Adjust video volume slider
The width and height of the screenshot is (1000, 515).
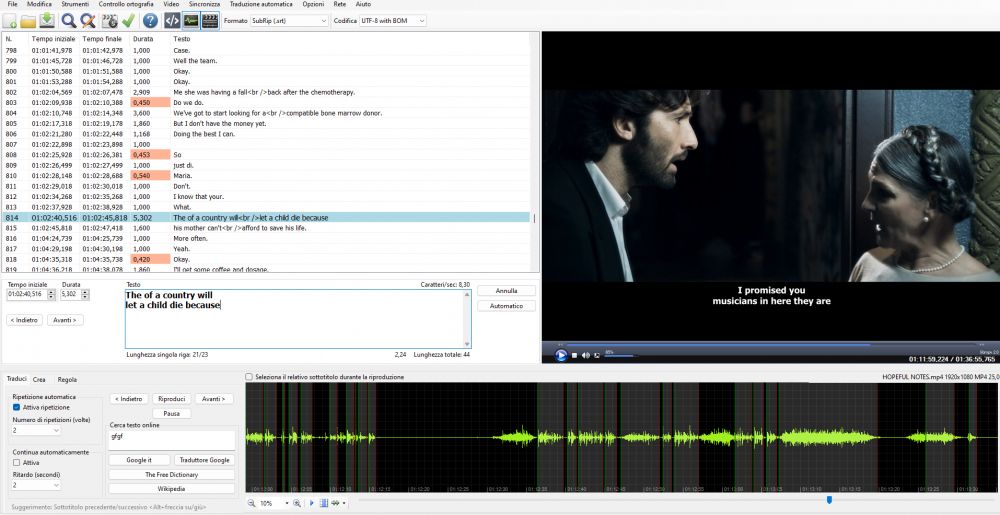pos(620,356)
